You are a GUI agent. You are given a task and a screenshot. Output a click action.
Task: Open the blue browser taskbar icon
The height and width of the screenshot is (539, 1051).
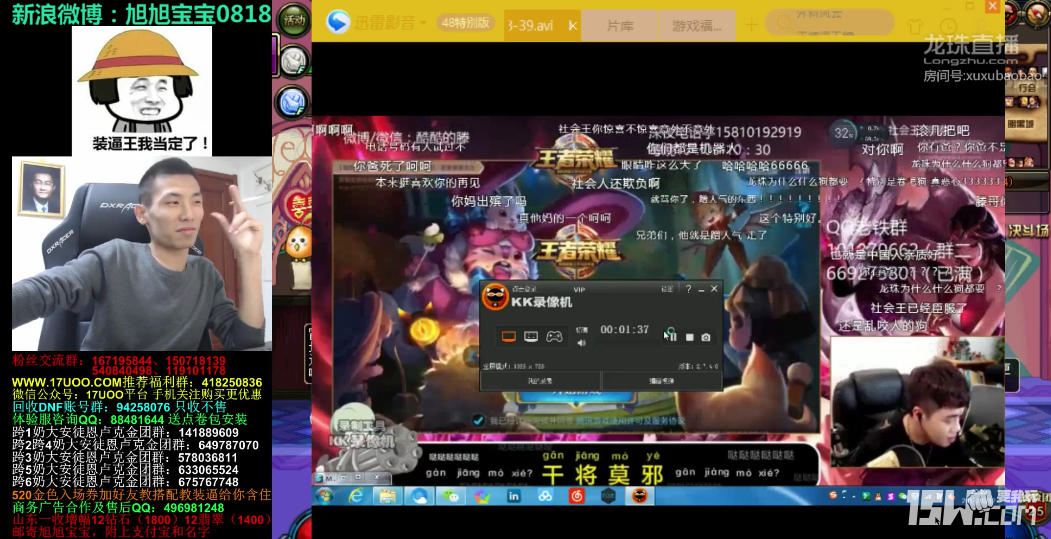pyautogui.click(x=420, y=496)
